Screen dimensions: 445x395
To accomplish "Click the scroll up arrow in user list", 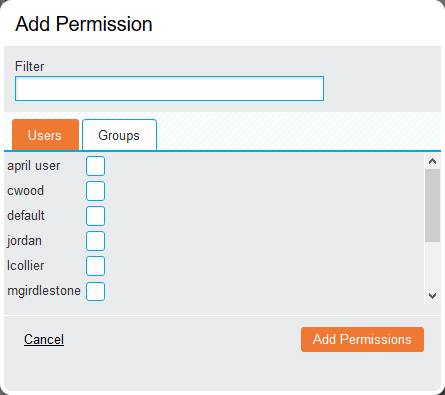I will click(x=432, y=161).
